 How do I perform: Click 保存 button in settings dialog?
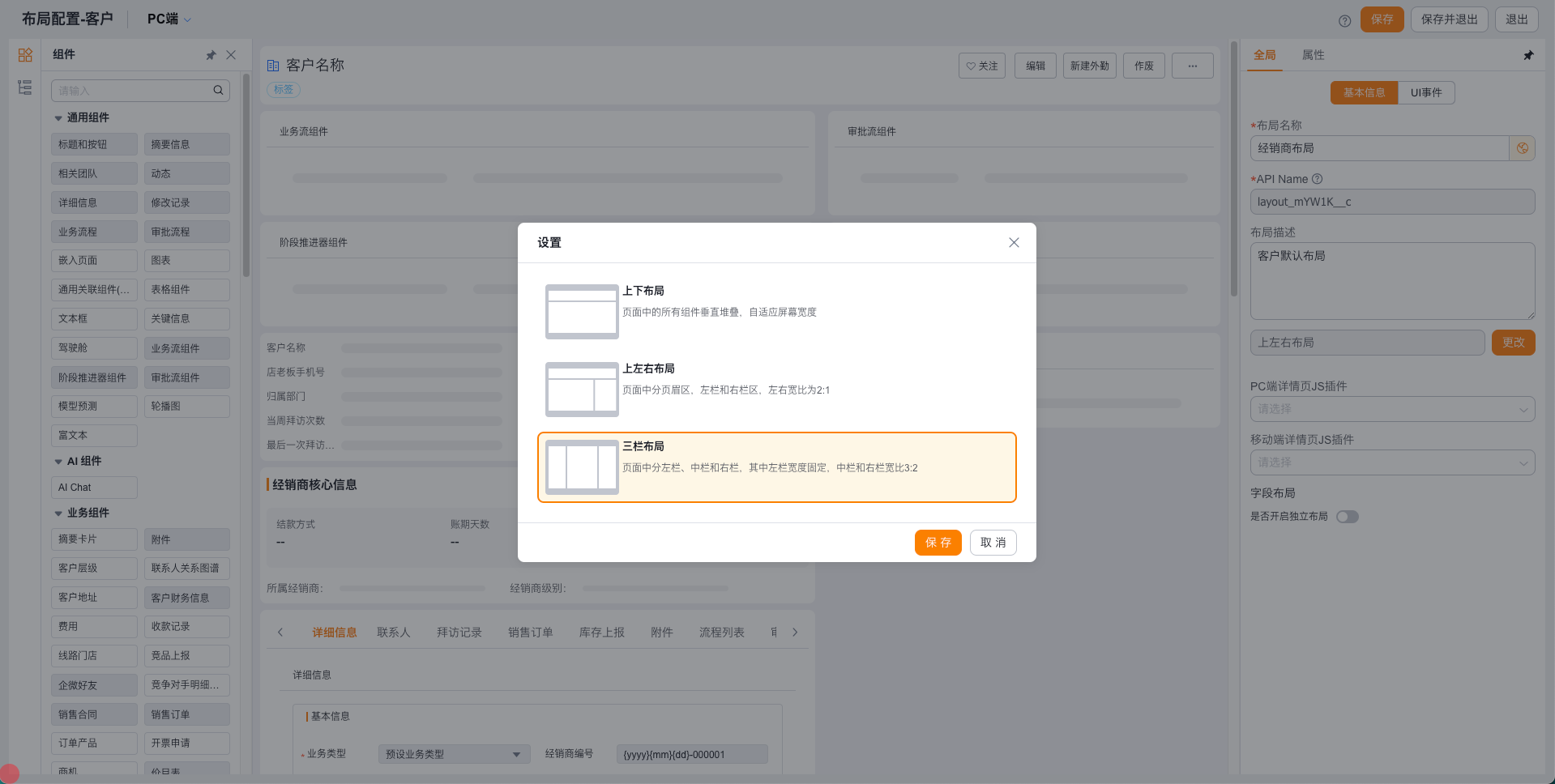pos(938,543)
